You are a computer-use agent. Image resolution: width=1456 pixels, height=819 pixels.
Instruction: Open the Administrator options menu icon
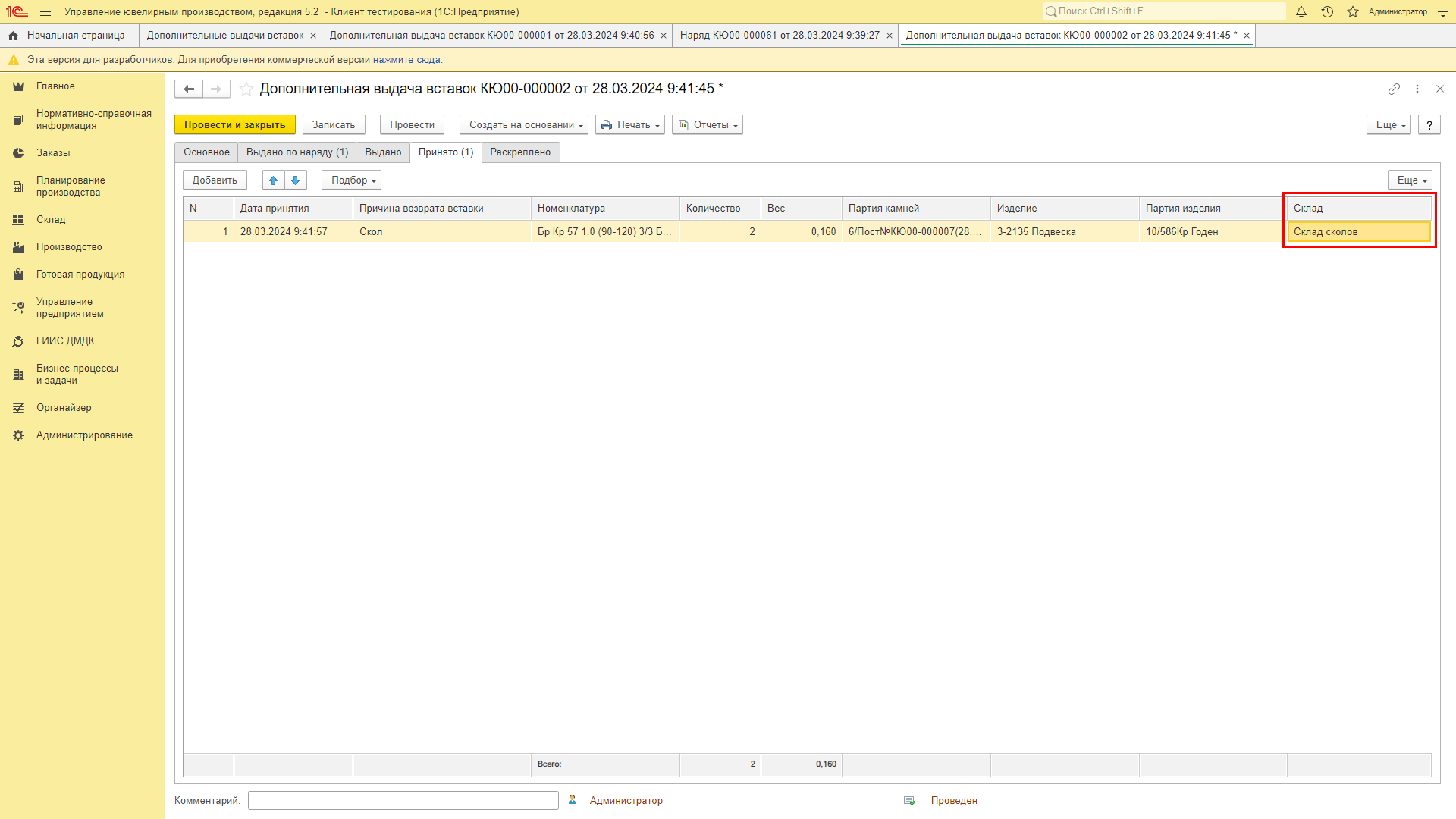(x=1443, y=12)
